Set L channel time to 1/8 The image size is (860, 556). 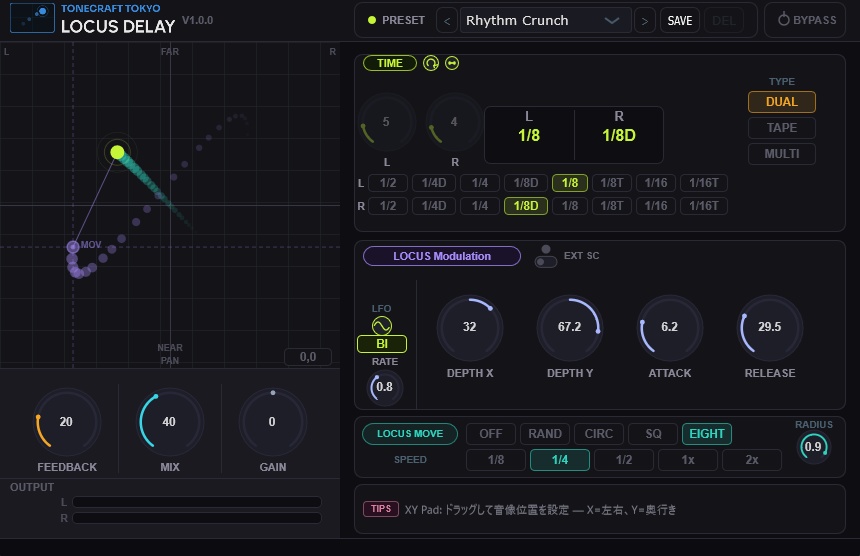pos(570,183)
